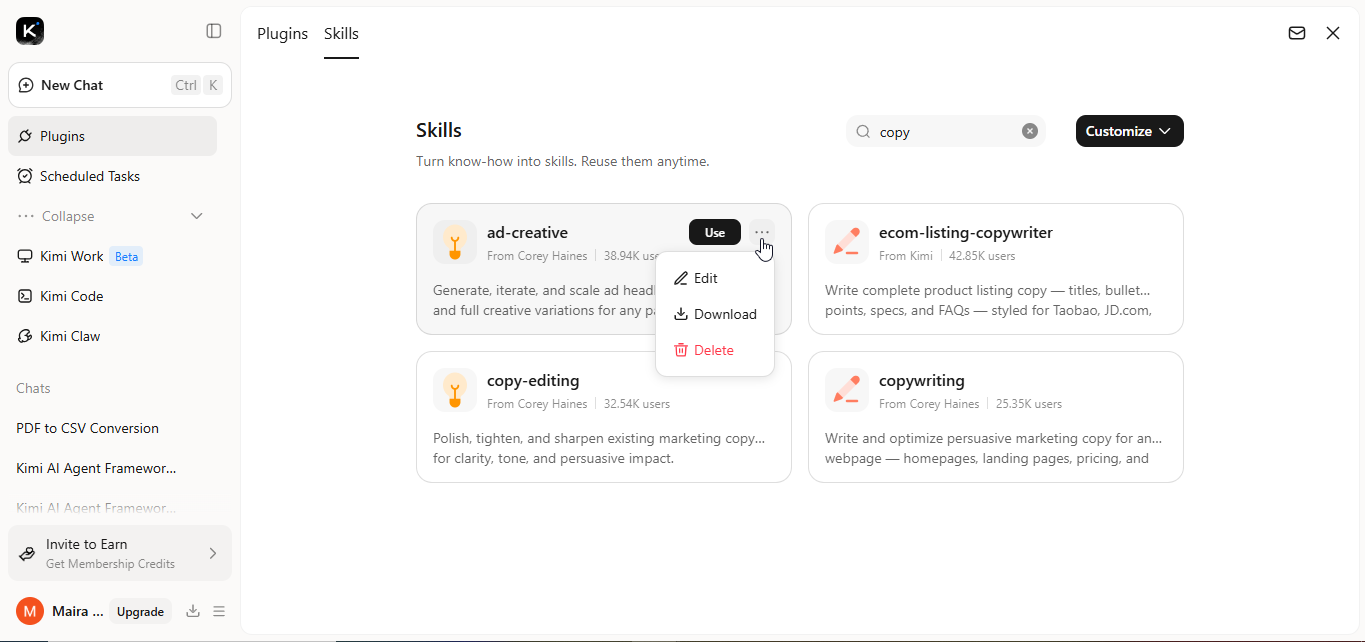
Task: Toggle the sidebar panel icon
Action: pyautogui.click(x=214, y=31)
